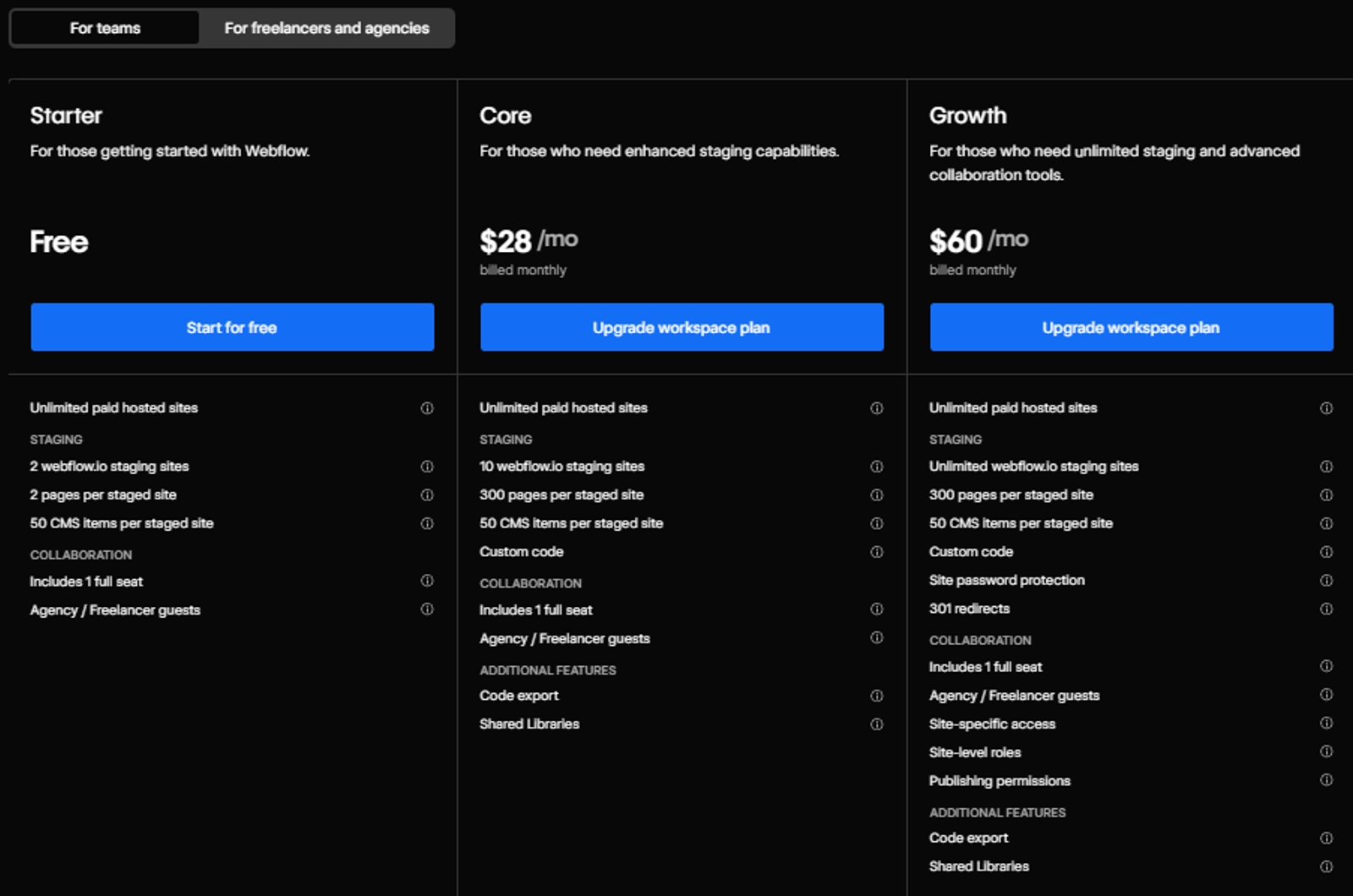Open Growth Code export info icon

(1327, 839)
